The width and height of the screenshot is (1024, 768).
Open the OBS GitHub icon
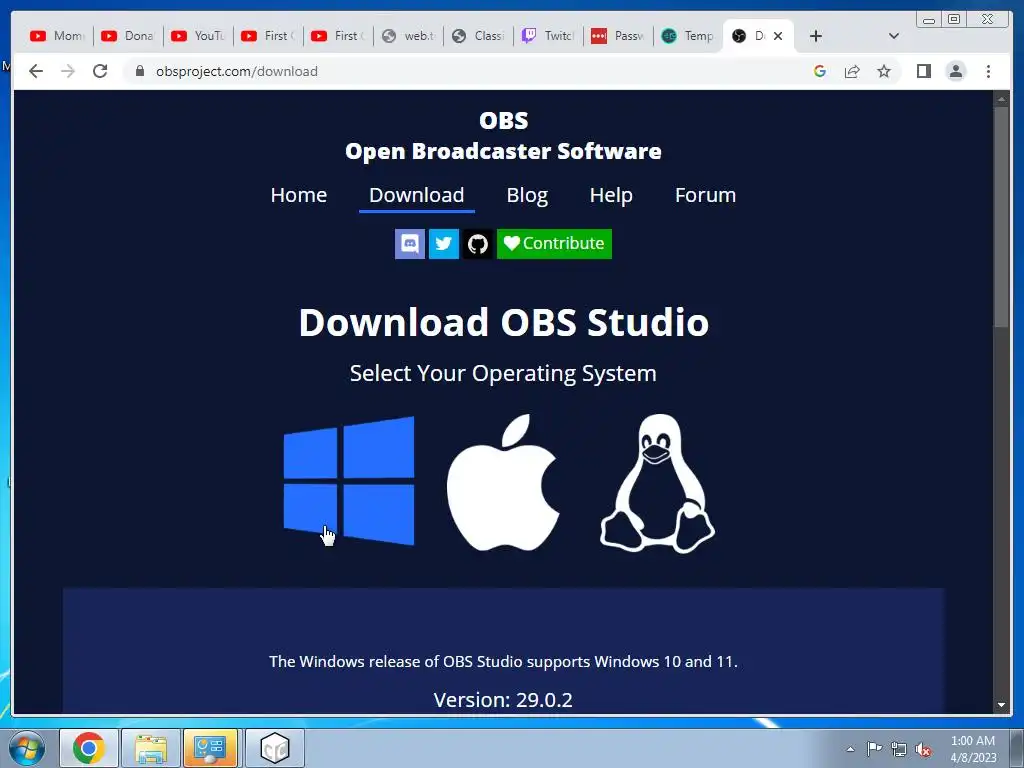point(478,244)
